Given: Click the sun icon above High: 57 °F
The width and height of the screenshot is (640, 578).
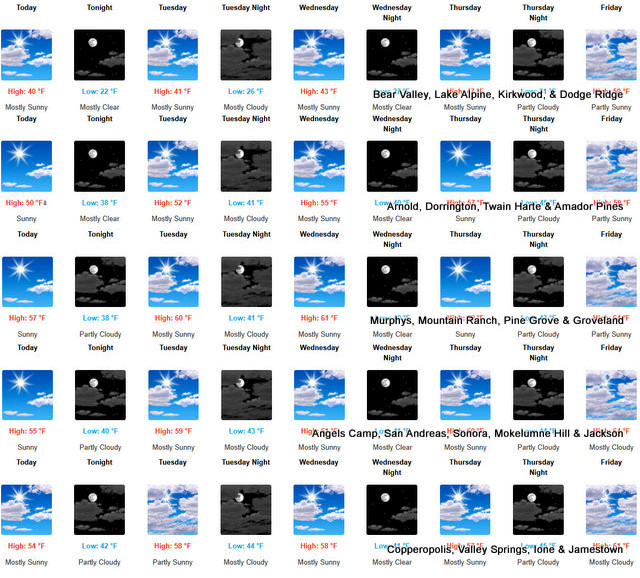Looking at the screenshot, I should click(27, 282).
